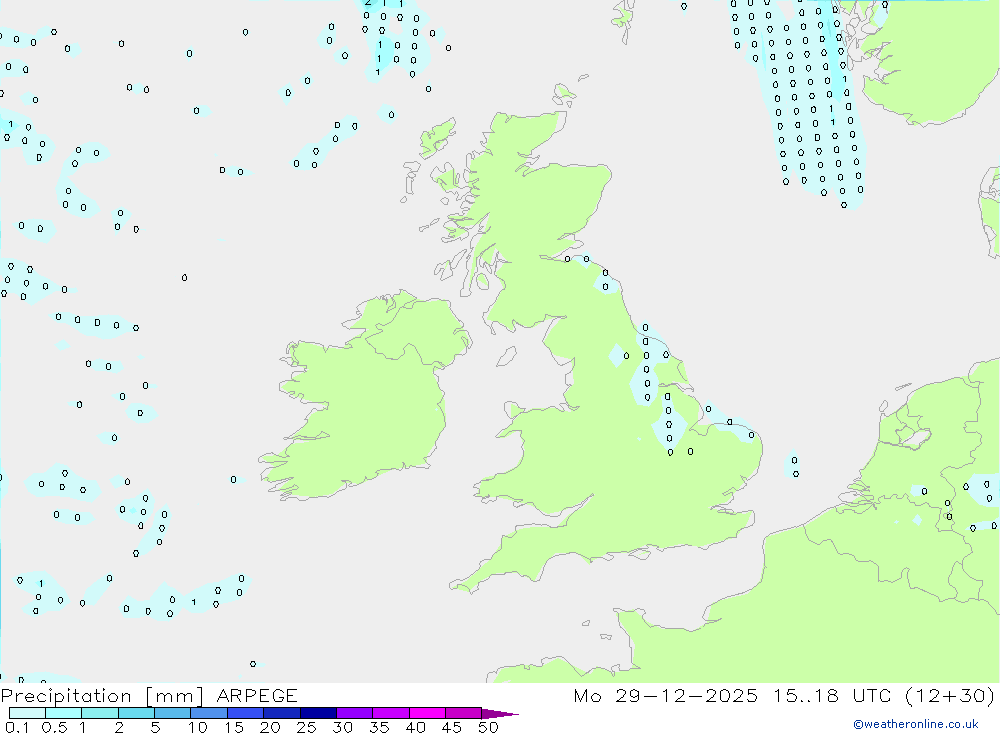
Task: Click the weatheronline.co.uk copyright link
Action: tap(915, 724)
